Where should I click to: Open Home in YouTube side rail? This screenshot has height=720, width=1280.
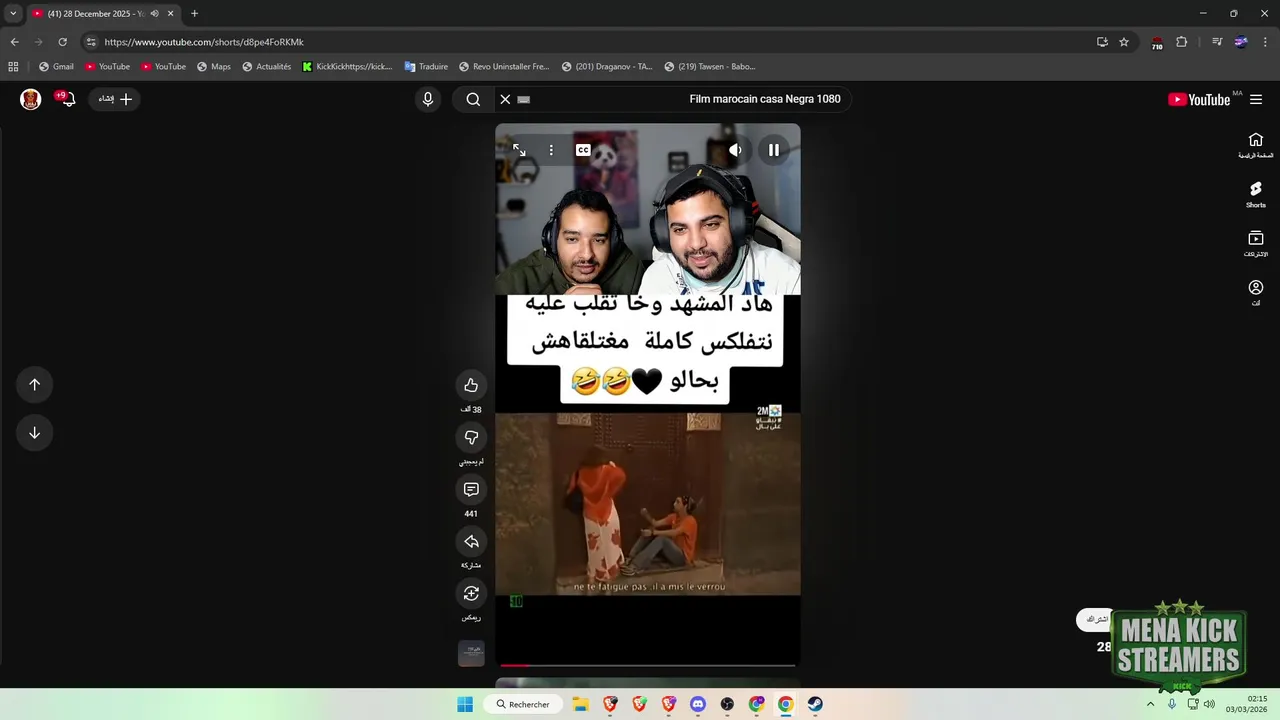1256,145
